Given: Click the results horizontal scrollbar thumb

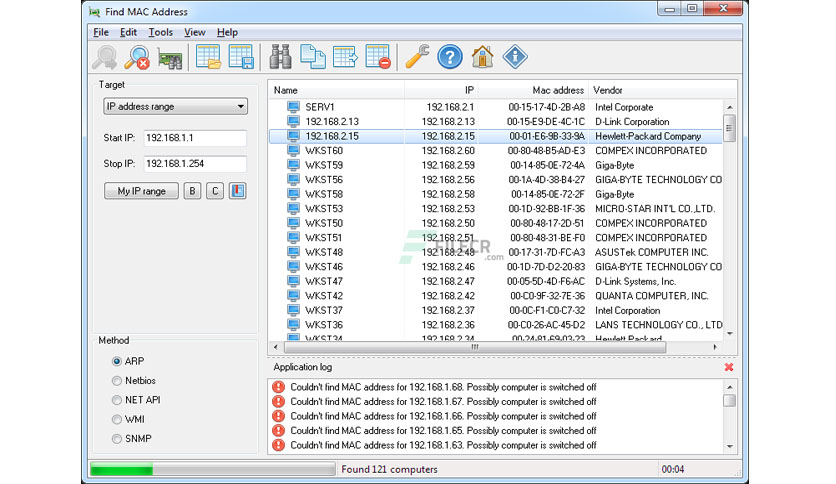Looking at the screenshot, I should click(x=475, y=347).
